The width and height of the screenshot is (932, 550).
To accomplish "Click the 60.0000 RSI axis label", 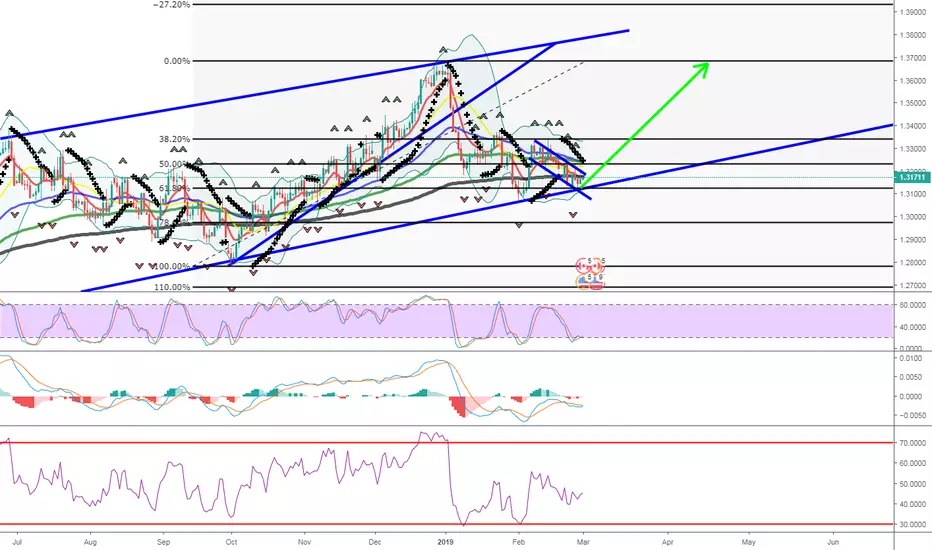I will pos(914,463).
